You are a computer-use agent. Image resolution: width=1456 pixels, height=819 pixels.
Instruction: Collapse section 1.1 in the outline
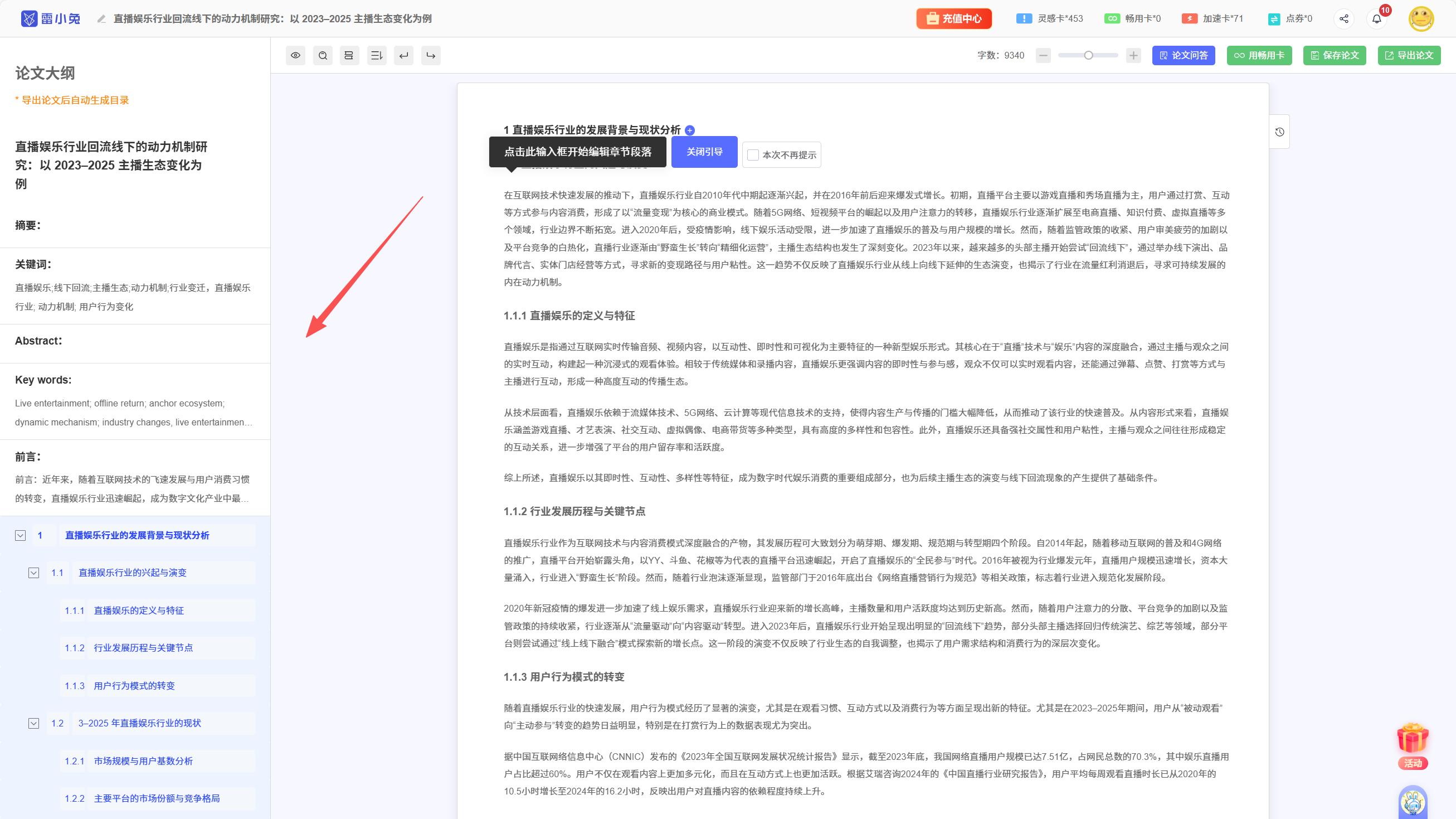[34, 573]
